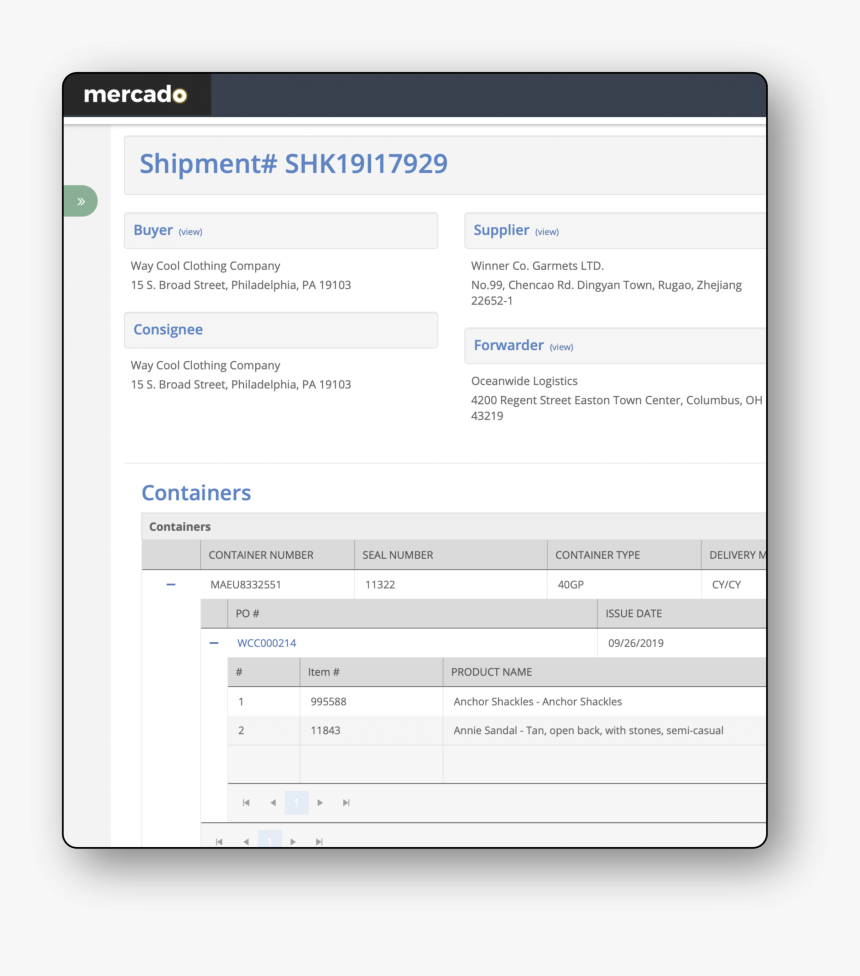Screen dimensions: 860x976
Task: Open Buyer view link
Action: click(190, 232)
